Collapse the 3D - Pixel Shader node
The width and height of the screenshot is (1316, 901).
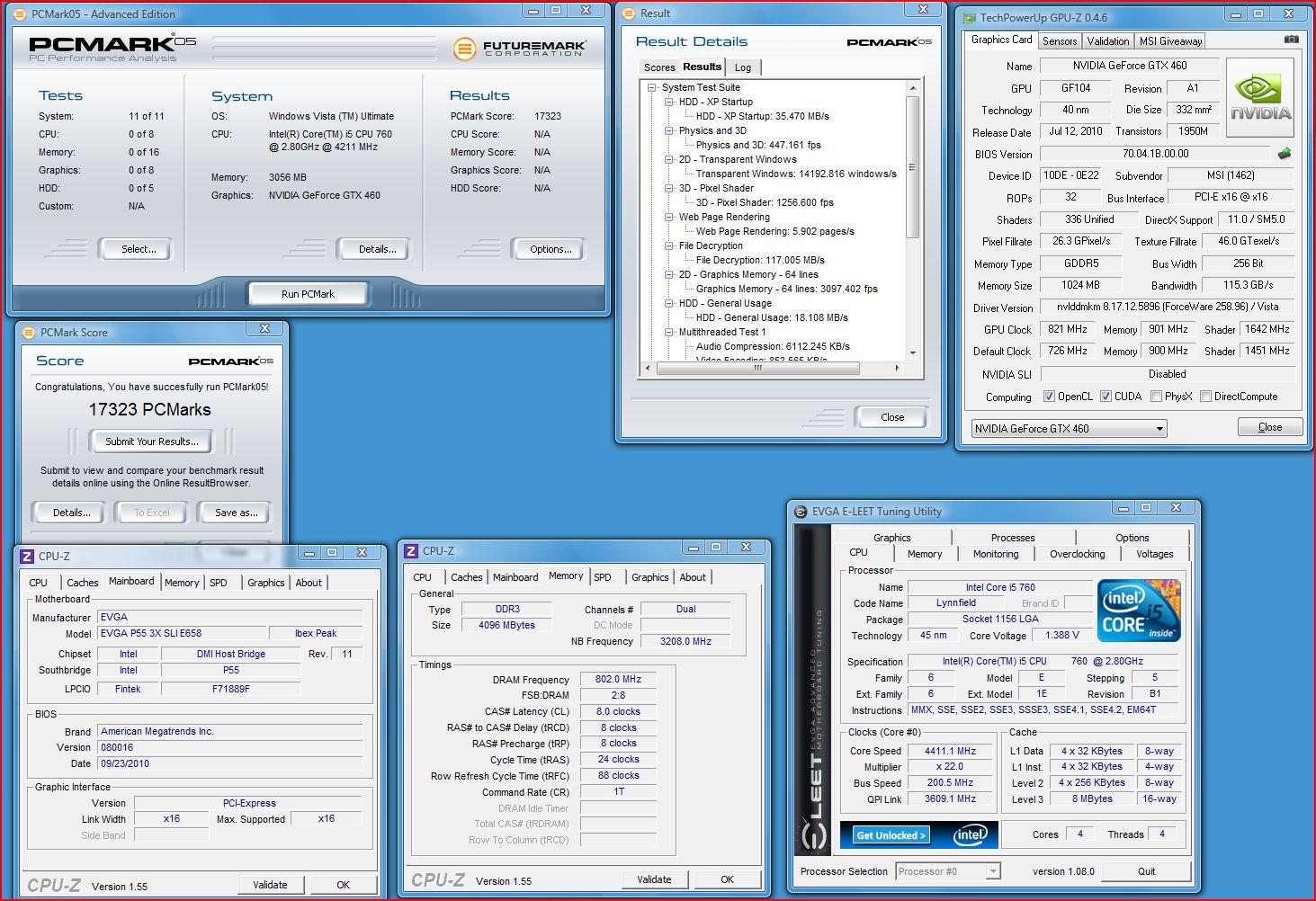669,188
